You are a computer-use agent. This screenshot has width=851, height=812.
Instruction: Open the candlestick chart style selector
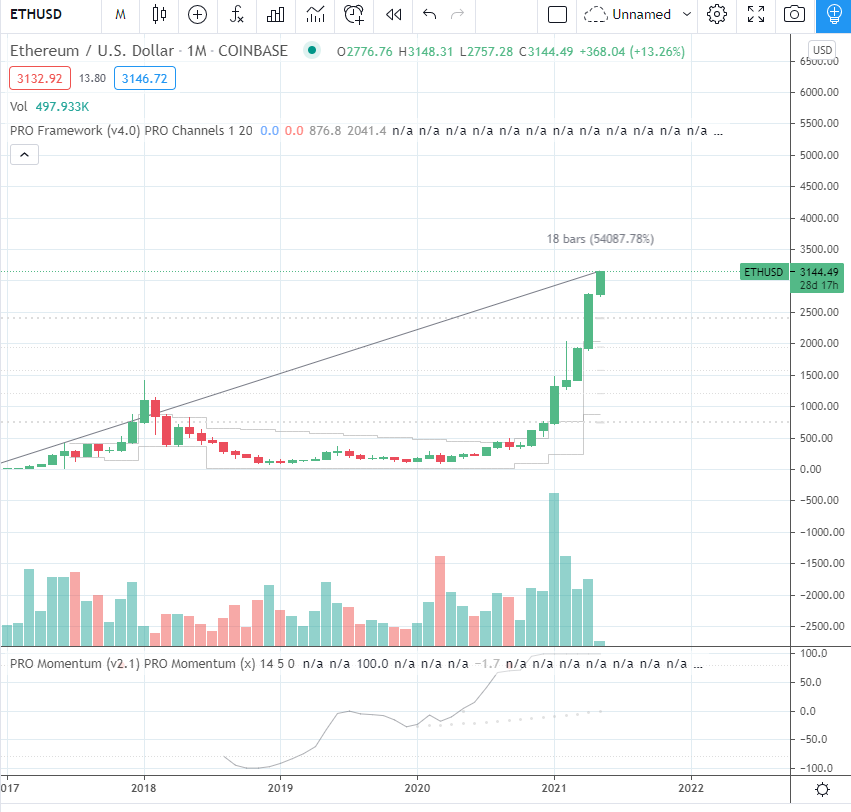(x=159, y=14)
